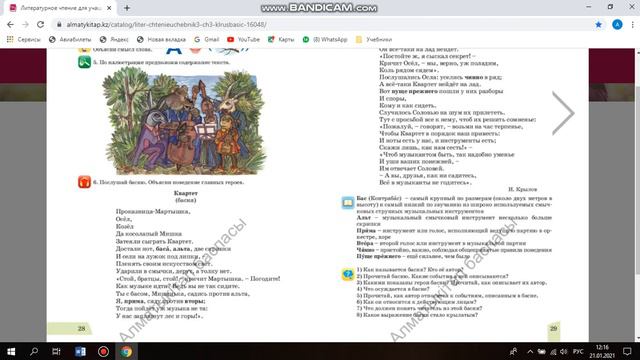This screenshot has width=640, height=360.
Task: Click the green task 5 icon
Action: pyautogui.click(x=84, y=62)
